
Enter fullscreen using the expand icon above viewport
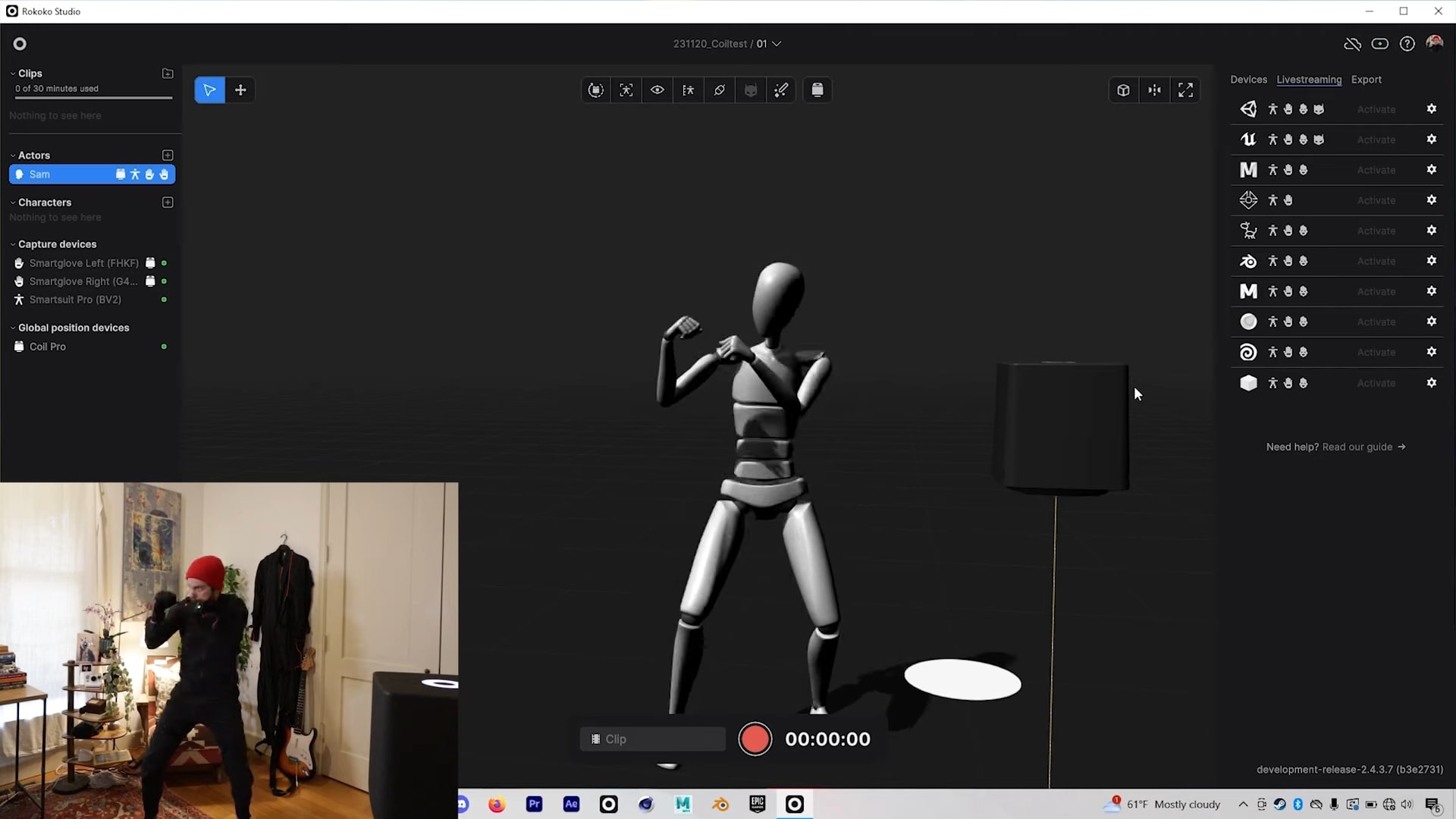coord(1186,89)
